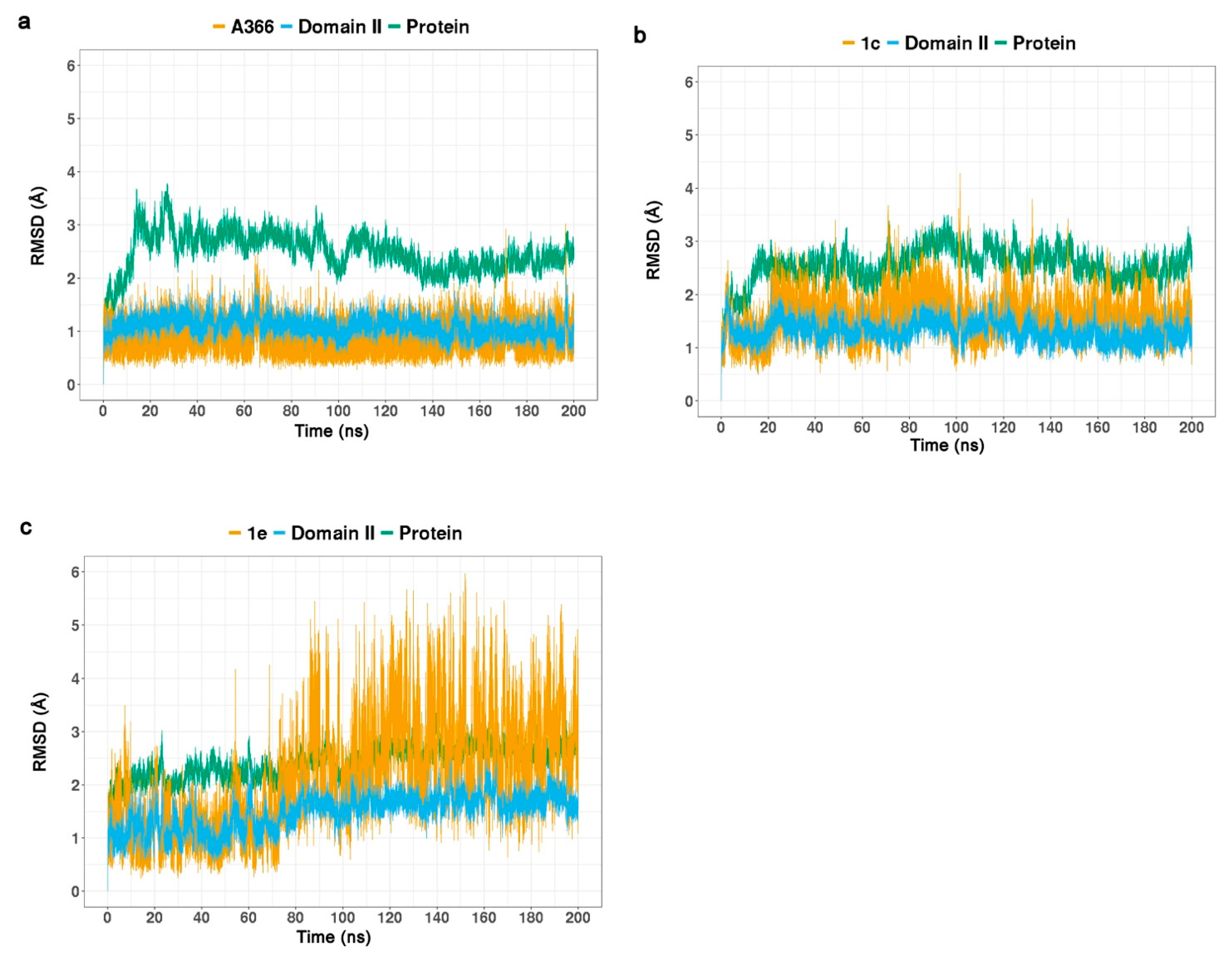Screen dimensions: 1232x958
Task: Click the green Protein swatch in panel a
Action: pos(394,27)
